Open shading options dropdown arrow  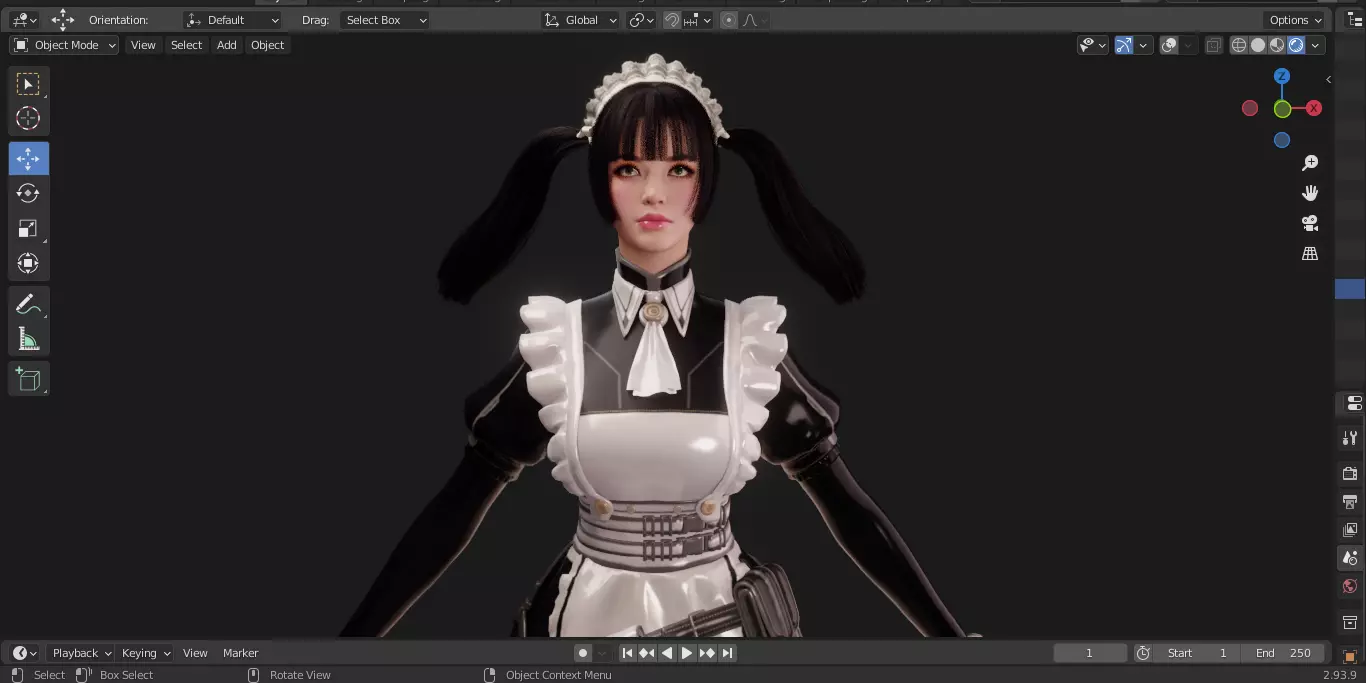coord(1315,45)
